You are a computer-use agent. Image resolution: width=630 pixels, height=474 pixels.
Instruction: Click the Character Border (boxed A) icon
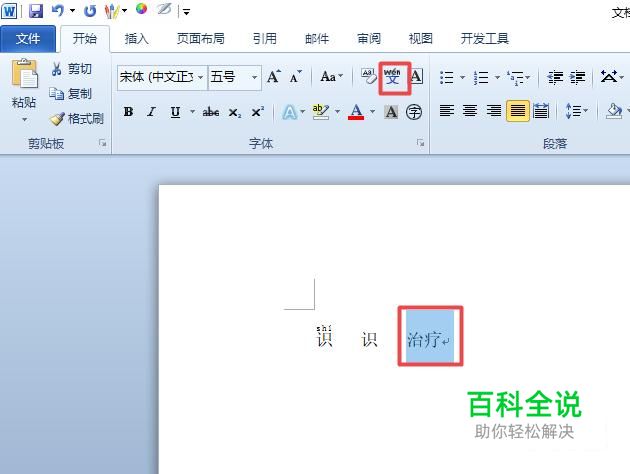(417, 76)
